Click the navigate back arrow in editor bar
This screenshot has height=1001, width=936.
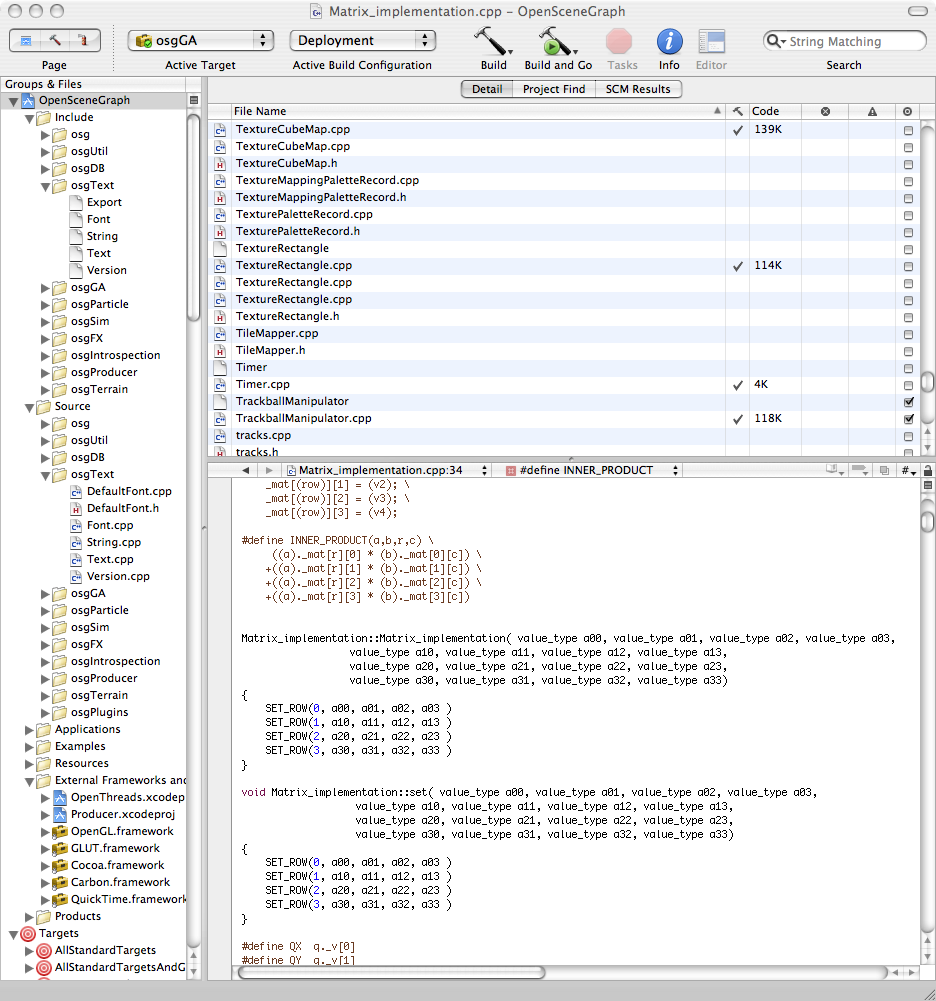point(245,470)
